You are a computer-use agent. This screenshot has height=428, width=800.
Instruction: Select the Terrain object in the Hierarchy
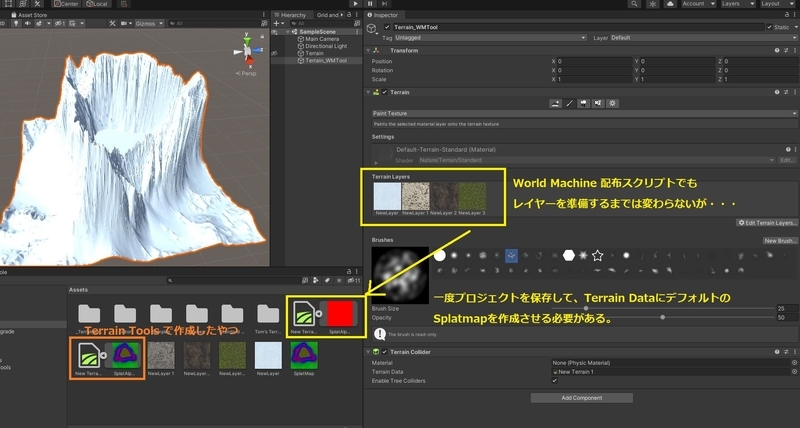[x=314, y=53]
